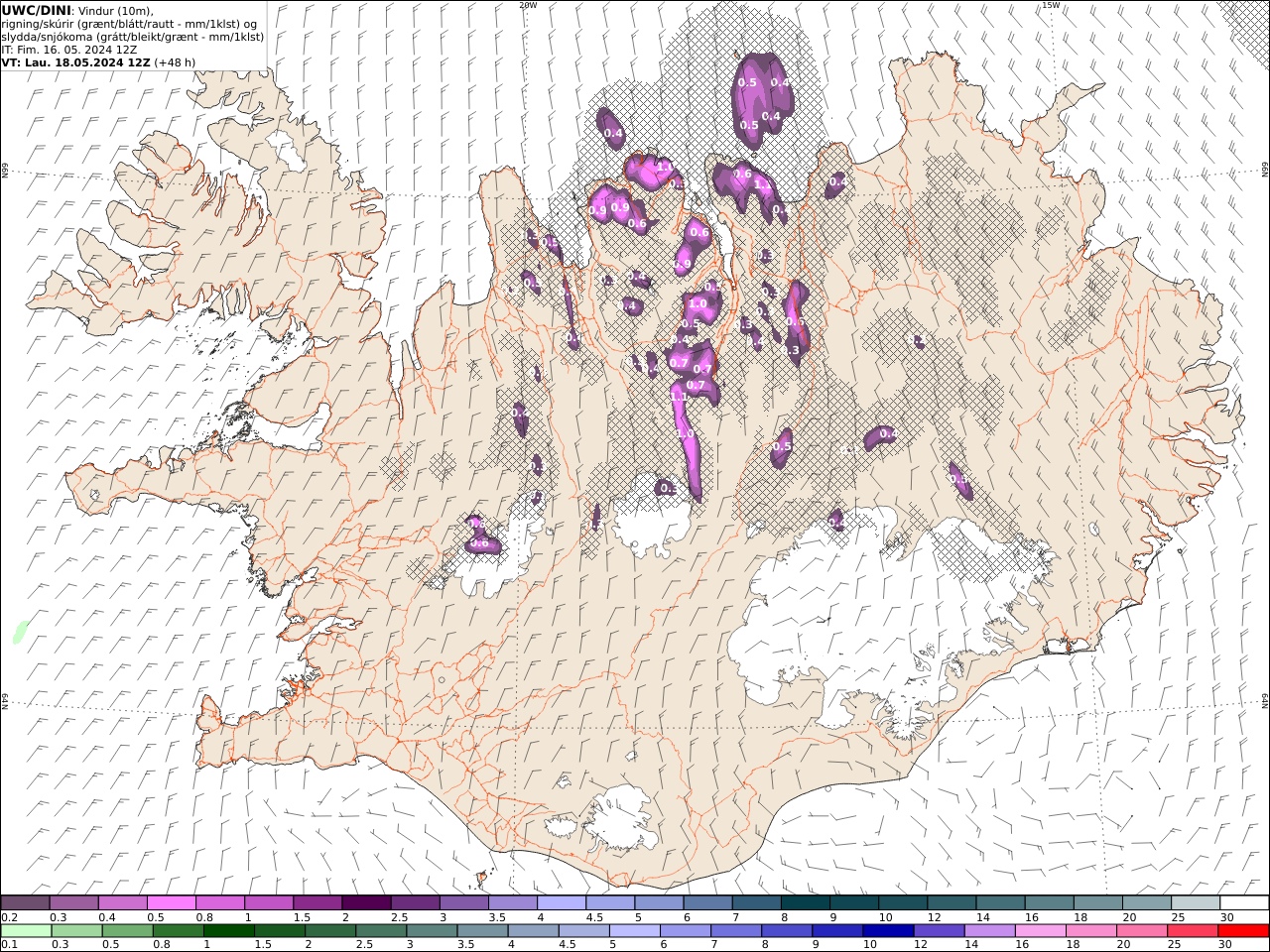Screen dimensions: 1270x952
Task: Click the bright pink 0.5 swatch, upper legend row
Action: click(172, 902)
